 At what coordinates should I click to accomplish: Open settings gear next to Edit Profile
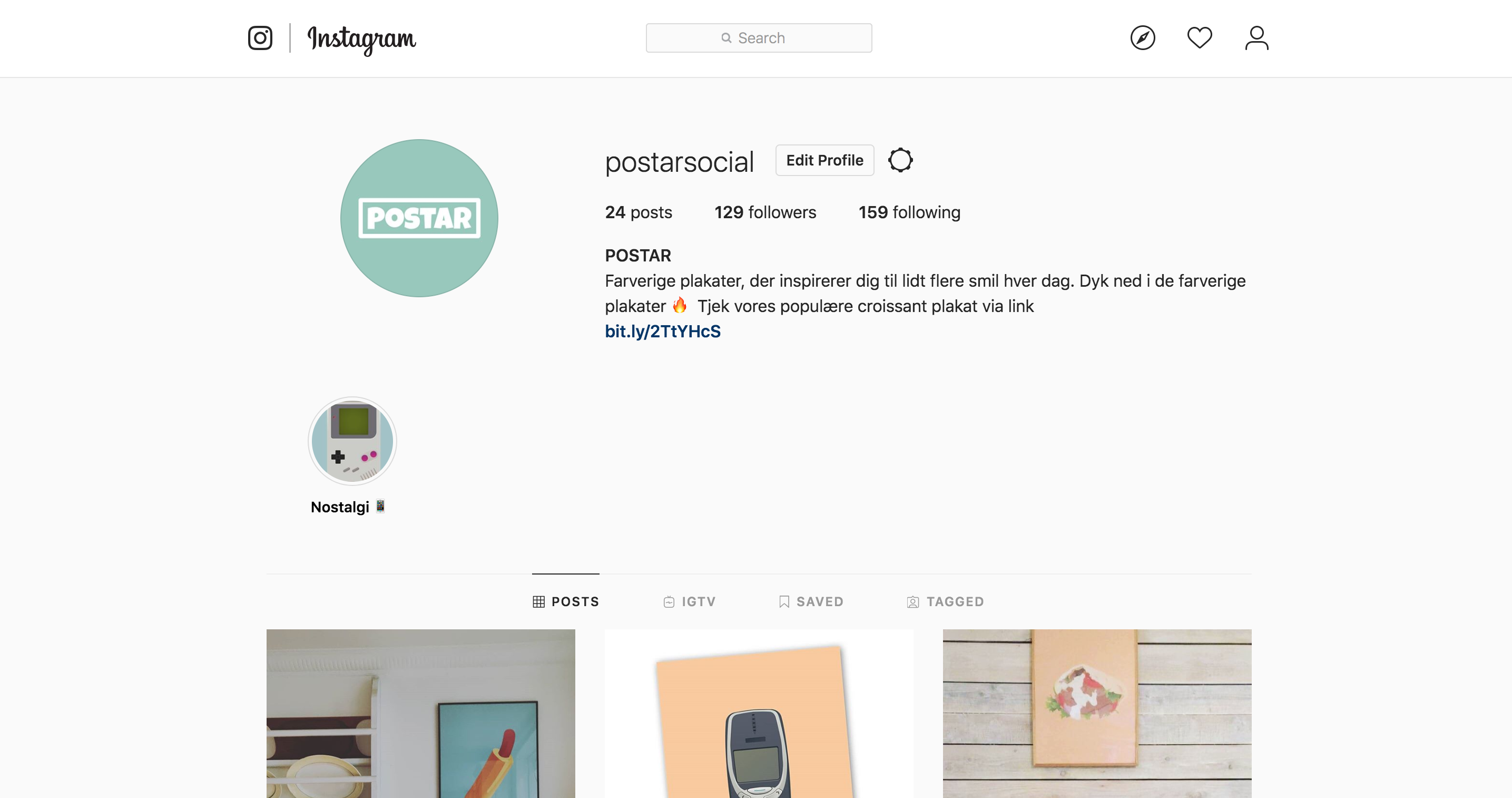click(900, 160)
